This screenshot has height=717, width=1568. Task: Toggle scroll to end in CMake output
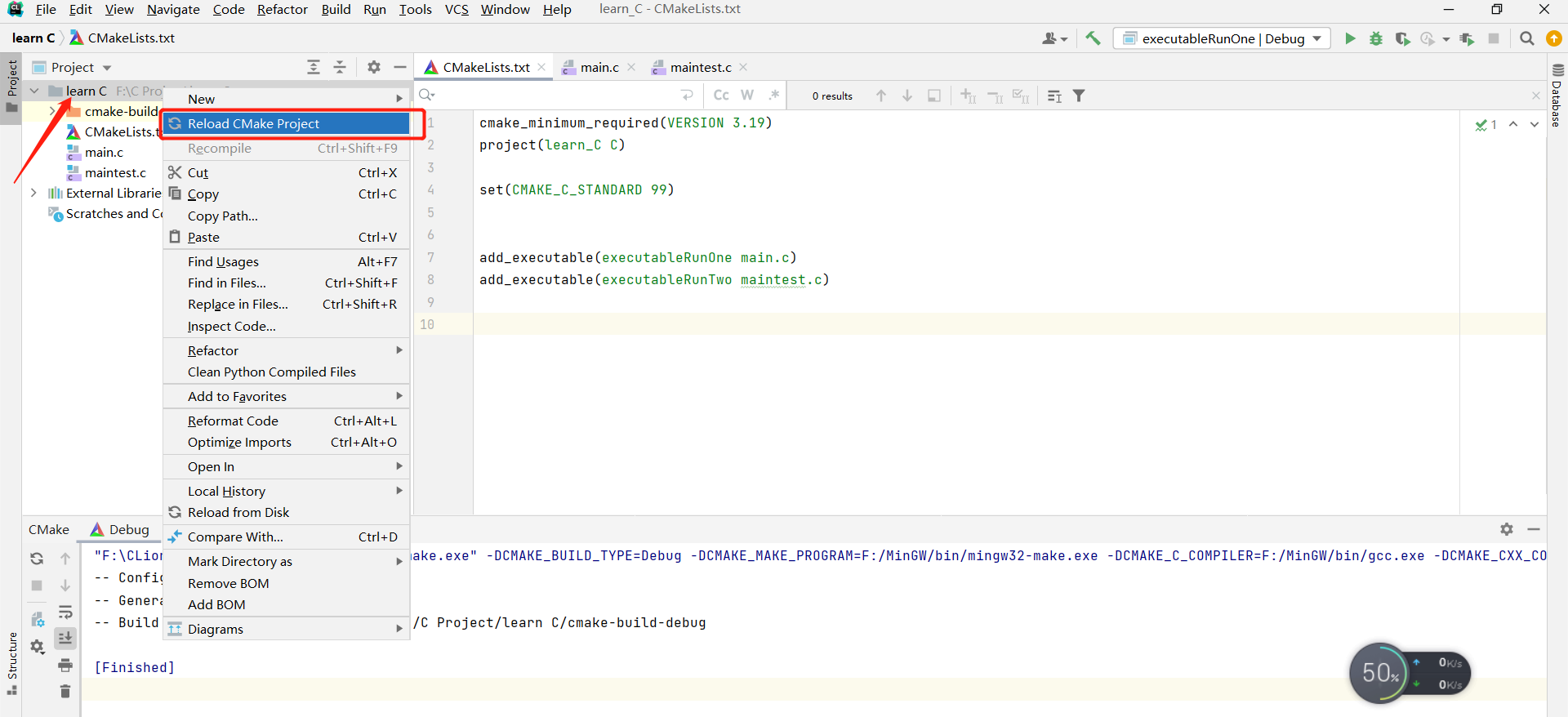click(65, 638)
